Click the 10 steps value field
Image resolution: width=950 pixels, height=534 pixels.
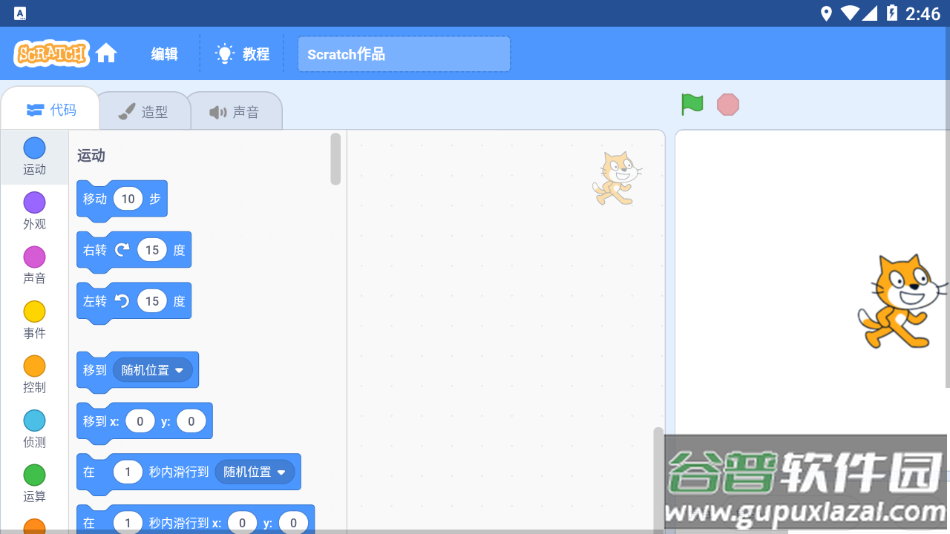(x=128, y=199)
